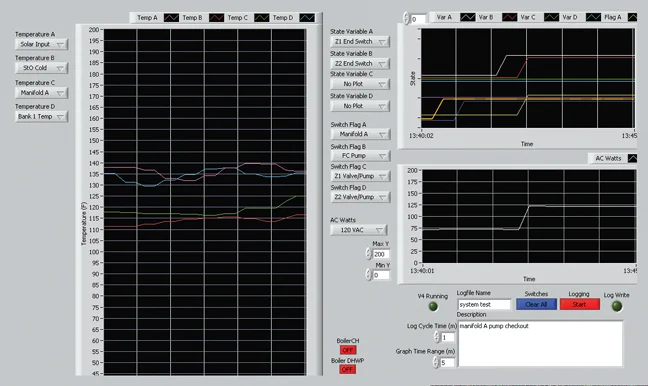The image size is (648, 386).
Task: Click the state graph index field 0
Action: 418,19
